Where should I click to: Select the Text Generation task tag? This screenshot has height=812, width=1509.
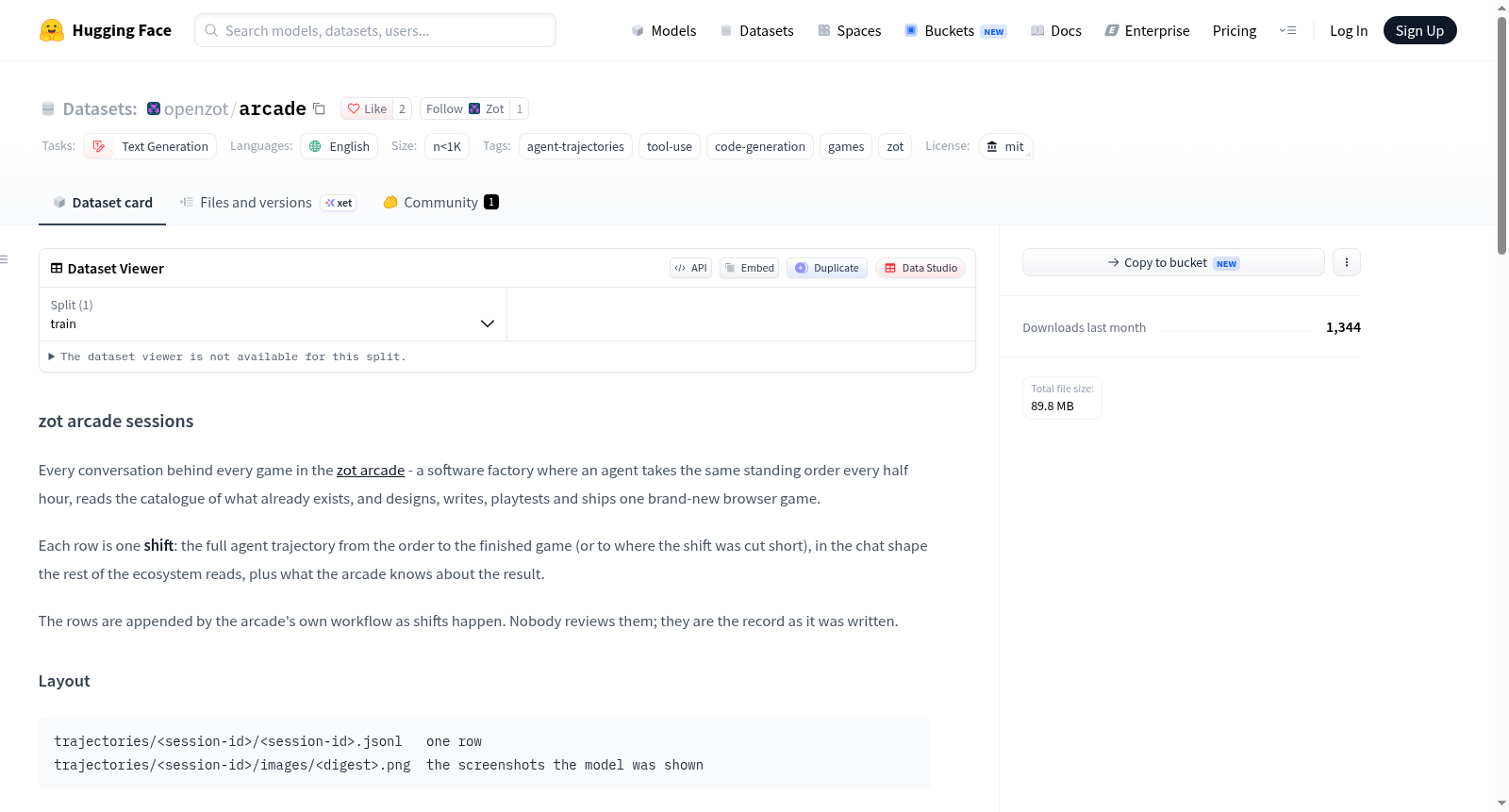[150, 146]
